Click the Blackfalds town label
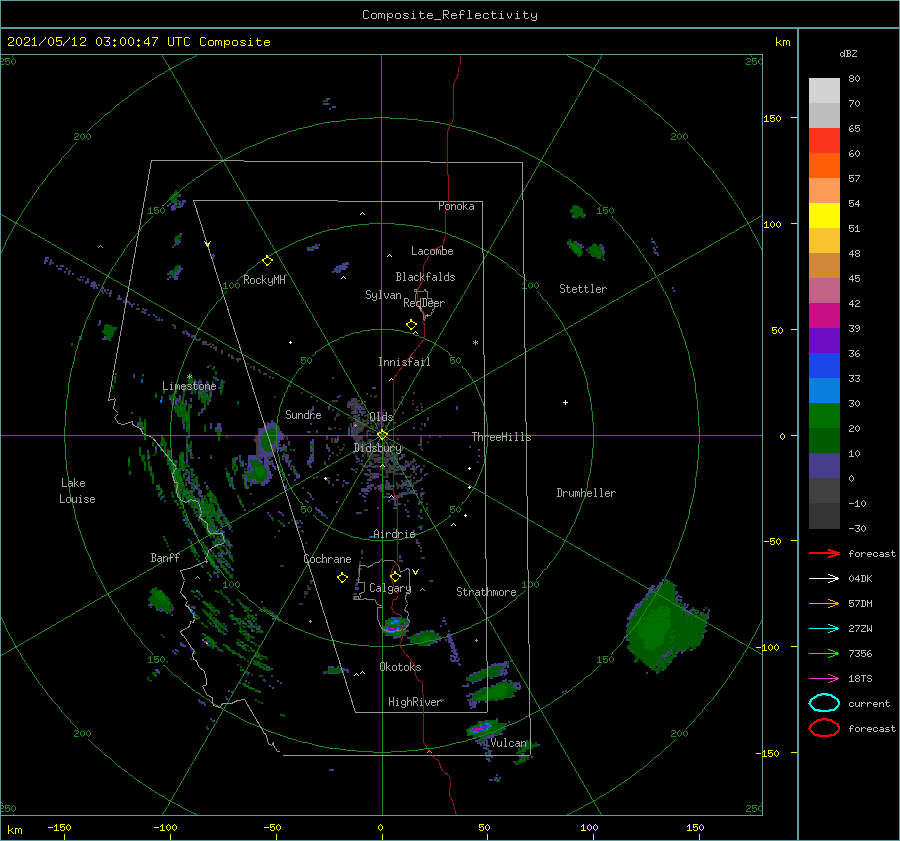The height and width of the screenshot is (841, 900). pyautogui.click(x=425, y=277)
